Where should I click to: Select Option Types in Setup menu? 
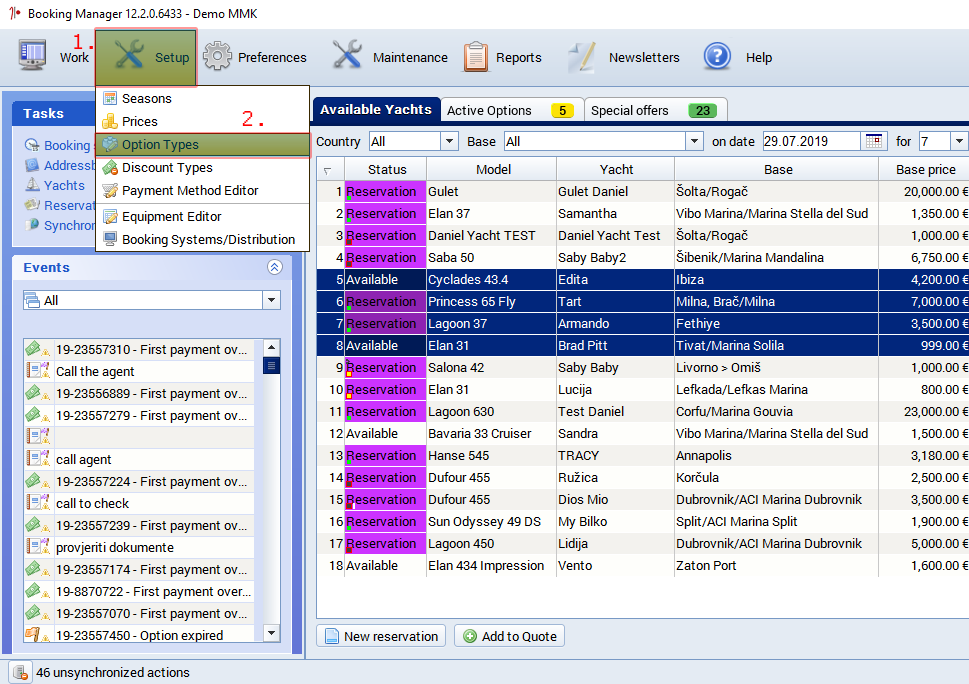coord(202,145)
